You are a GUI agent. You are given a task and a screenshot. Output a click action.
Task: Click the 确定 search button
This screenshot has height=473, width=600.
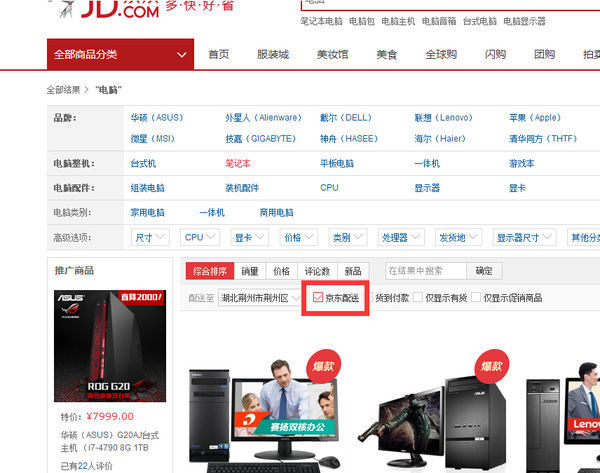pos(484,271)
